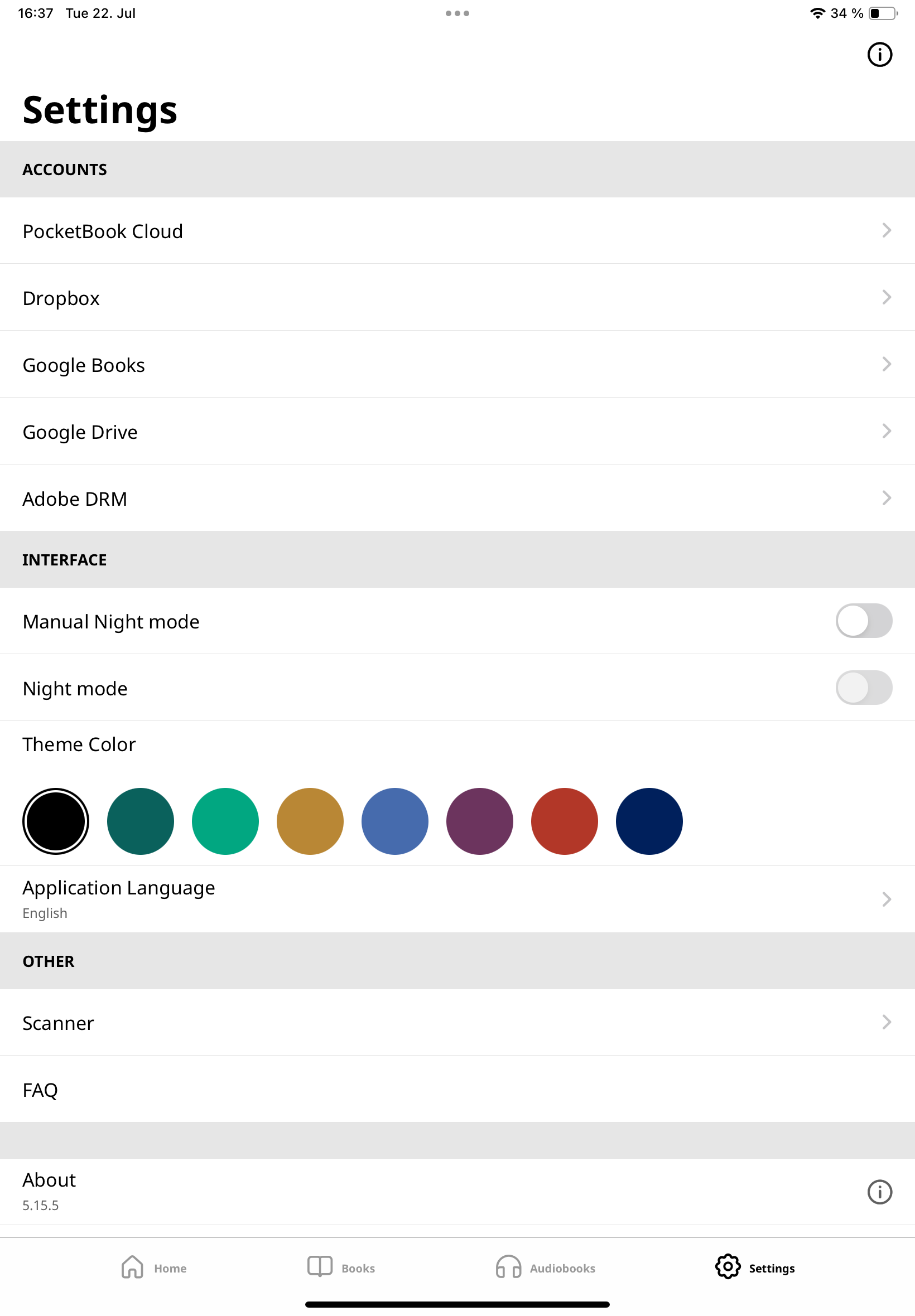
Task: Enable Manual Night mode switch
Action: [x=864, y=621]
